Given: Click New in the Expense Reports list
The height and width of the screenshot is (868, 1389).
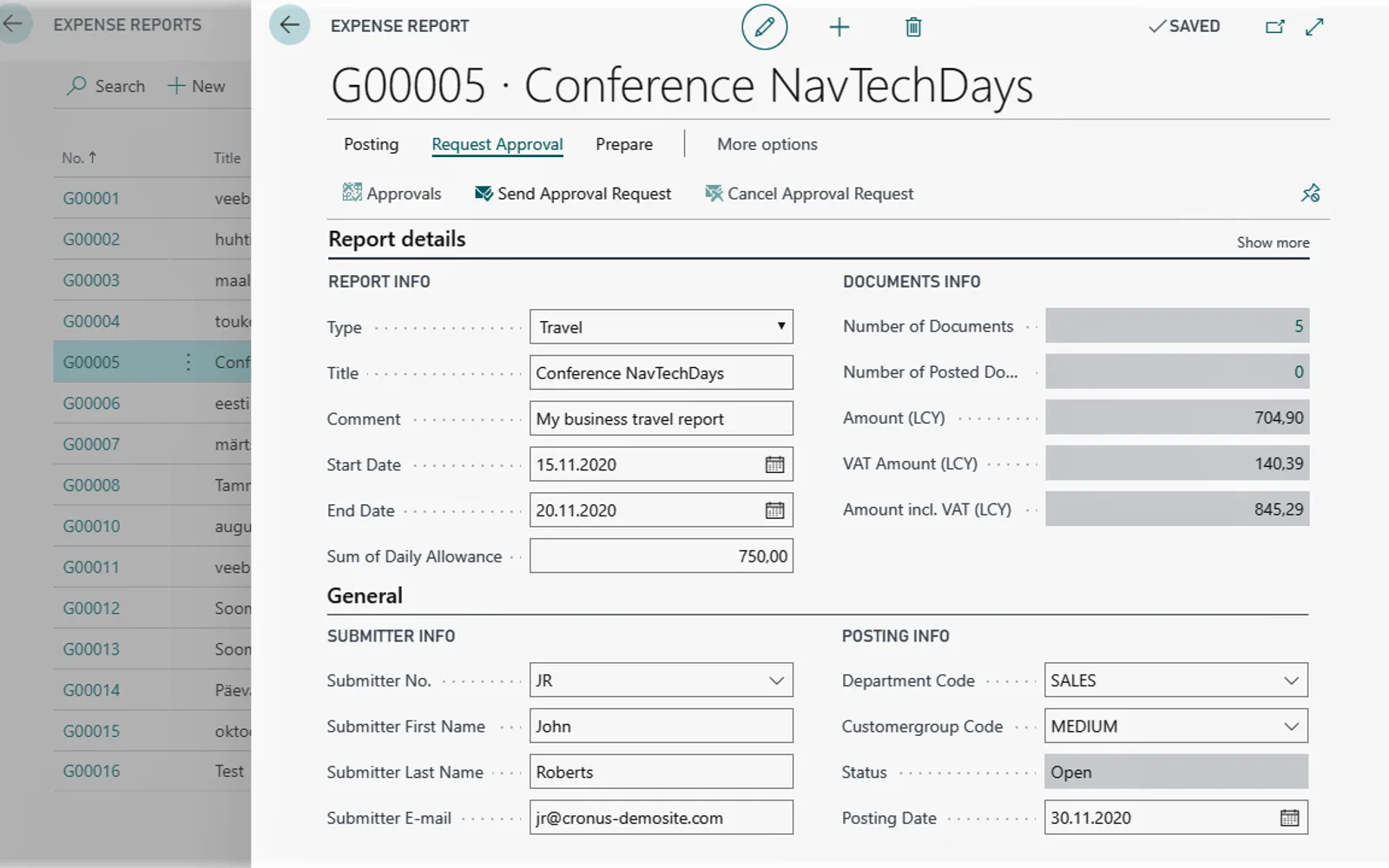Looking at the screenshot, I should 196,86.
